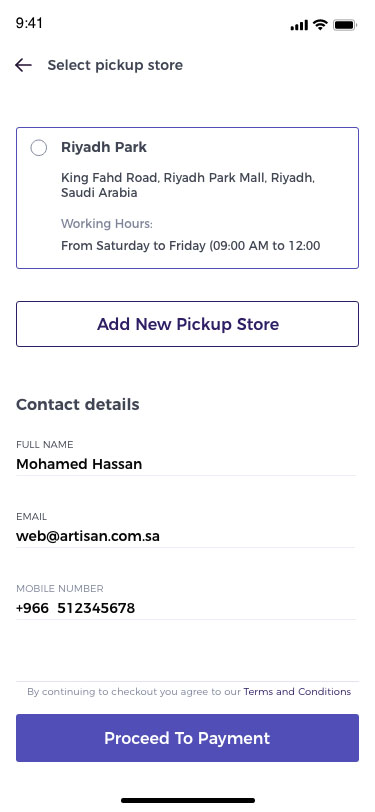
Task: Tap the home indicator bar at bottom
Action: point(188,800)
